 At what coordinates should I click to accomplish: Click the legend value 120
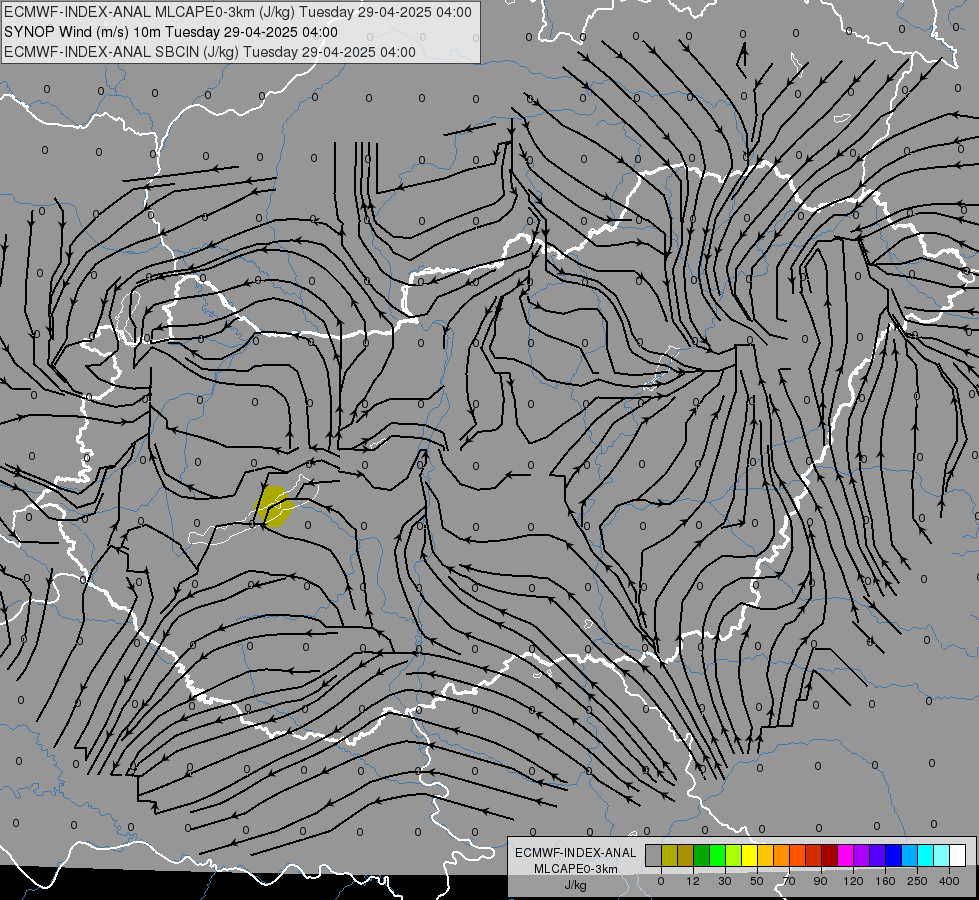tap(854, 881)
